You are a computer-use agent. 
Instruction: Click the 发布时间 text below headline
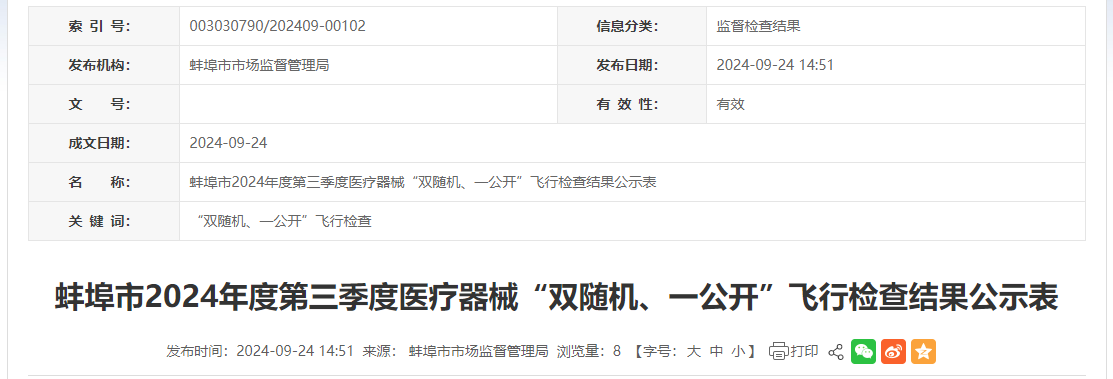(x=260, y=351)
